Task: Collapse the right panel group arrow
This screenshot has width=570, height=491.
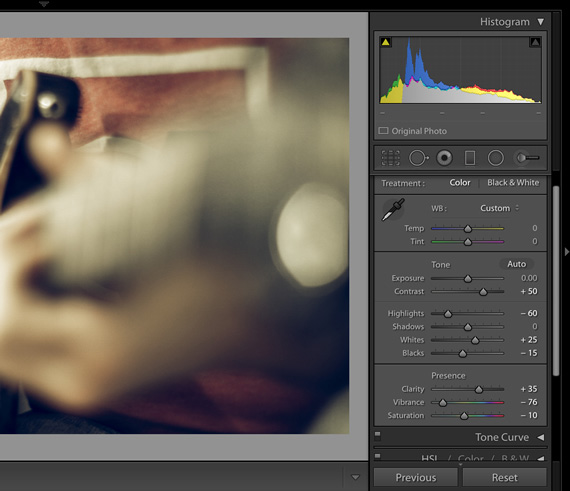Action: coord(566,251)
